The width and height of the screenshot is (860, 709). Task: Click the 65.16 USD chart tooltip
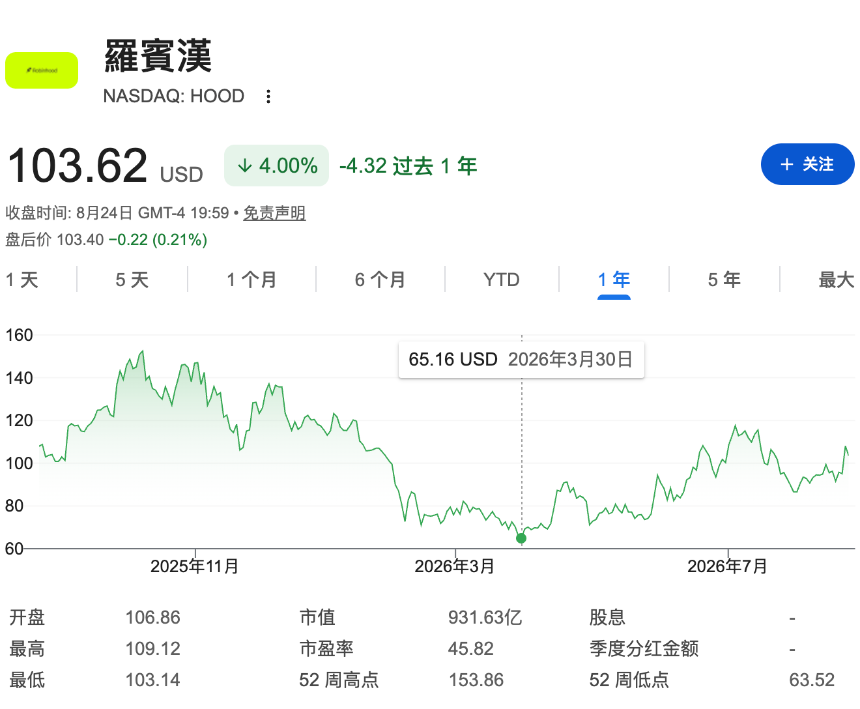pyautogui.click(x=521, y=360)
